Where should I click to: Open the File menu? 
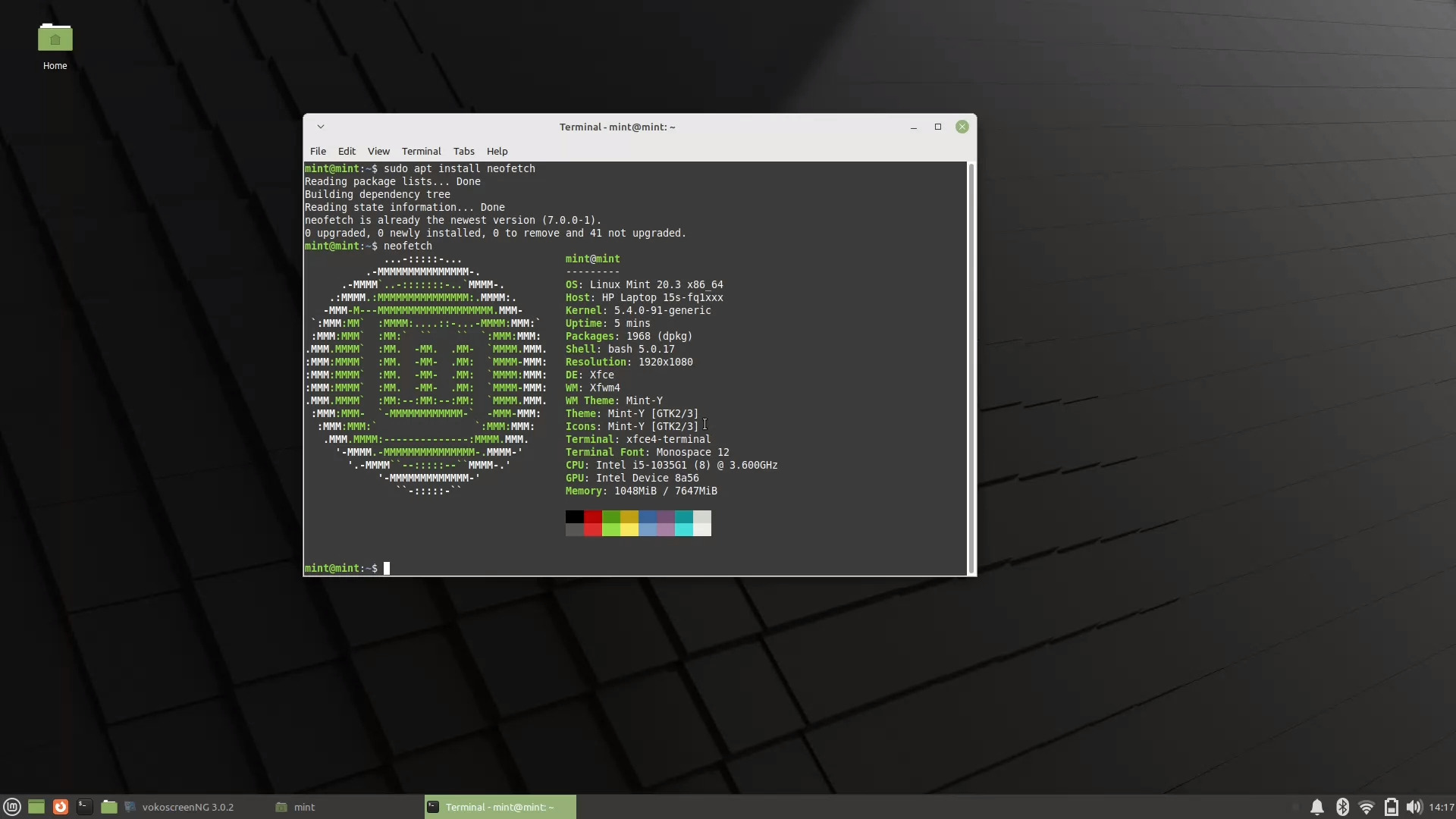tap(318, 151)
